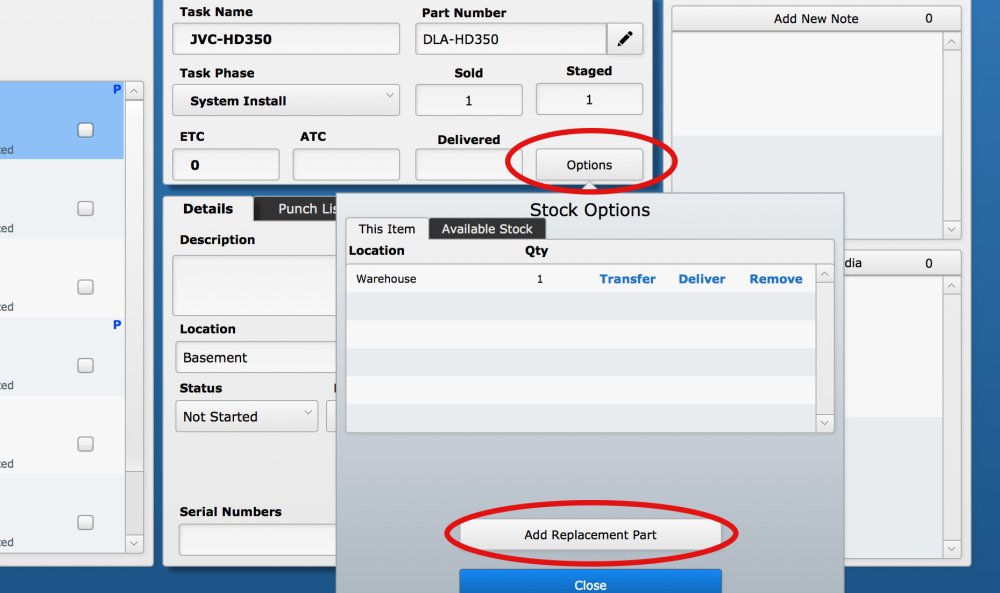
Task: Open the Status dropdown showing Not Started
Action: coord(246,416)
